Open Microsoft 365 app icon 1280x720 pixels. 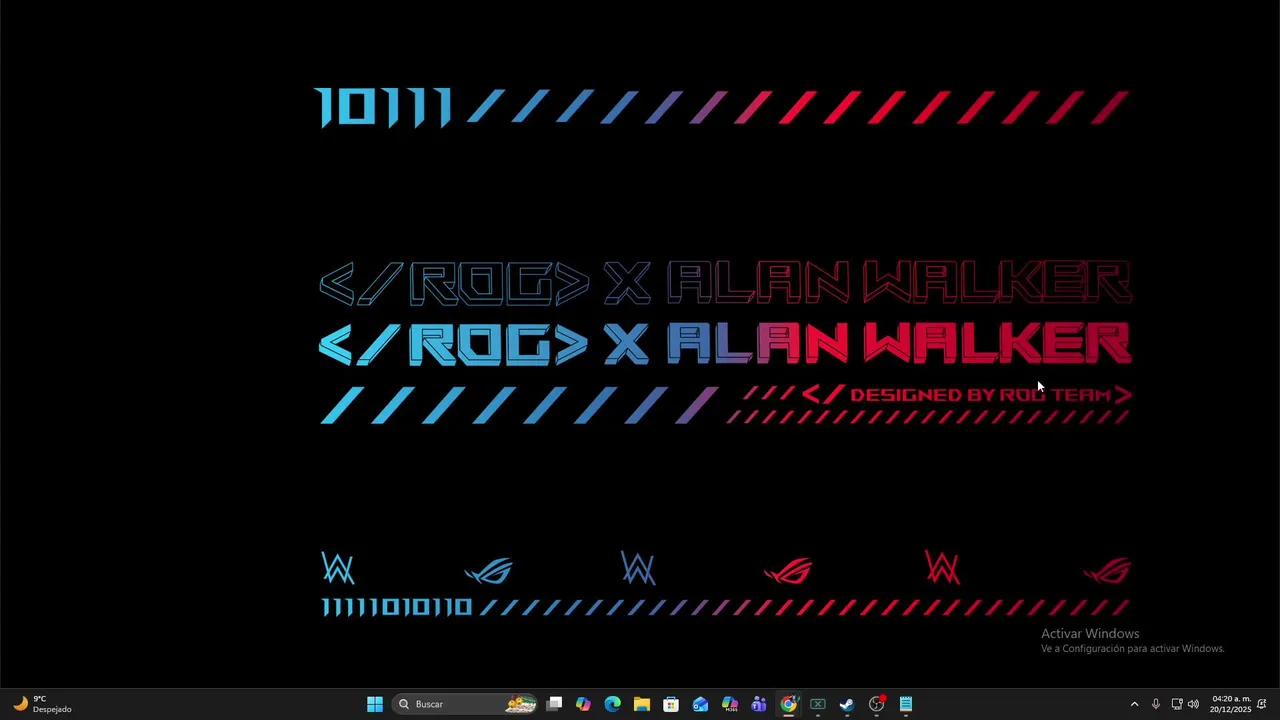pyautogui.click(x=730, y=704)
